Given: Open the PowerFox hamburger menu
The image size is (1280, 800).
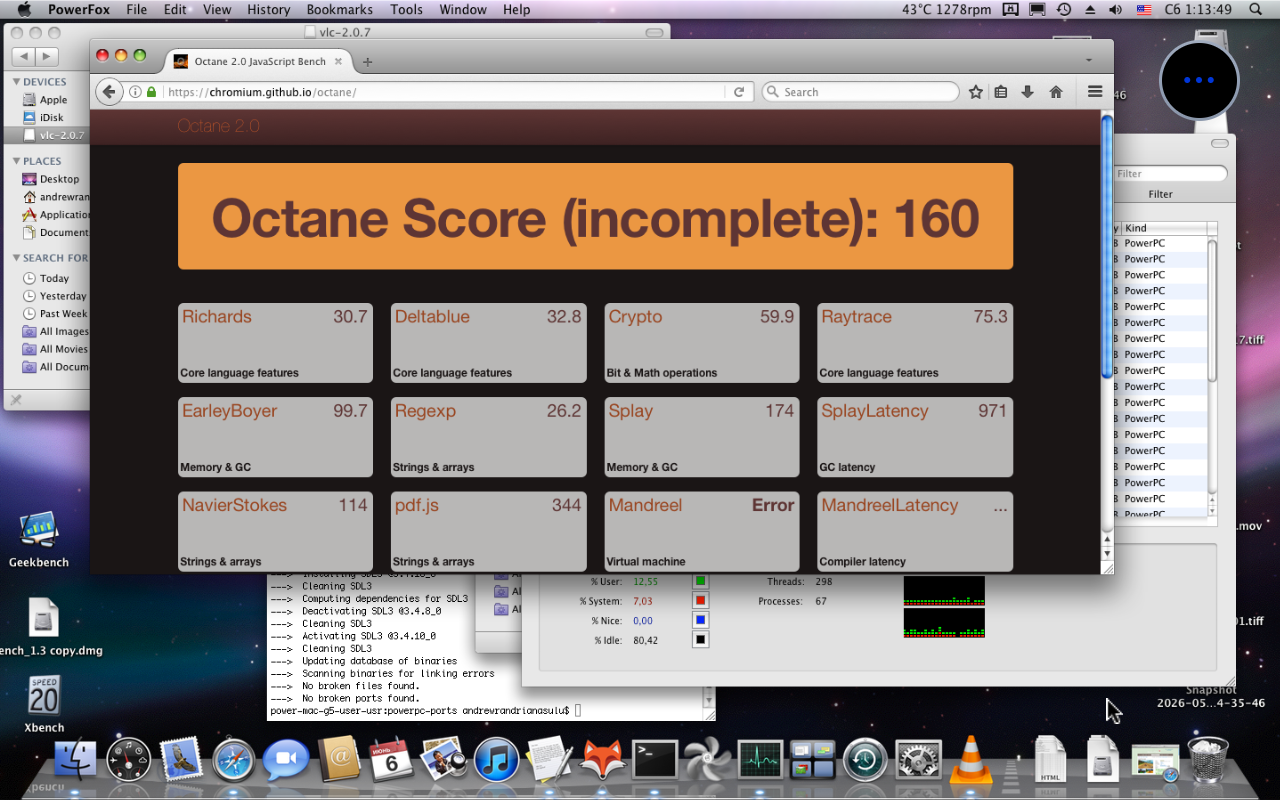Looking at the screenshot, I should (x=1095, y=92).
